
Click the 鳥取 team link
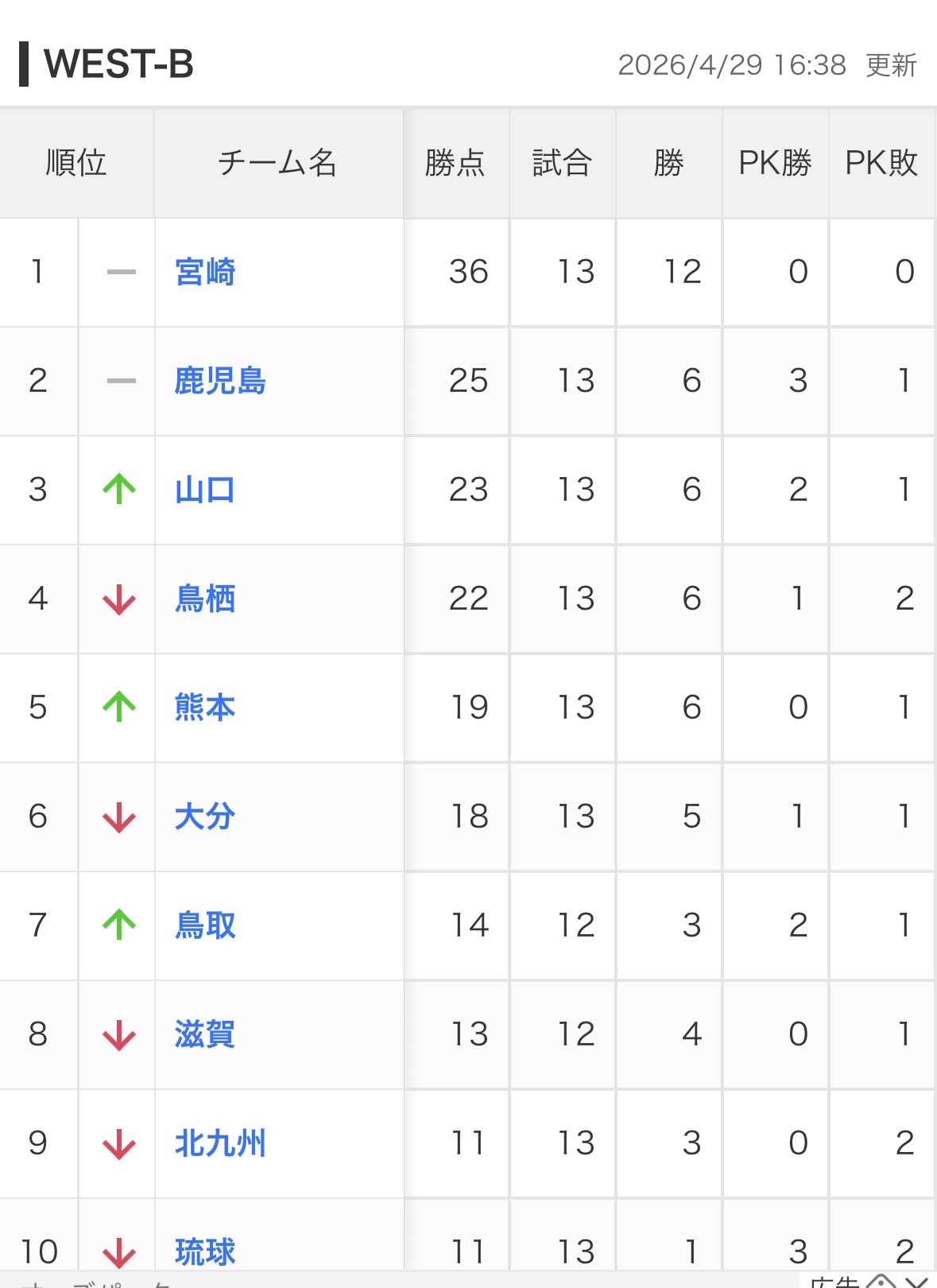click(x=205, y=925)
